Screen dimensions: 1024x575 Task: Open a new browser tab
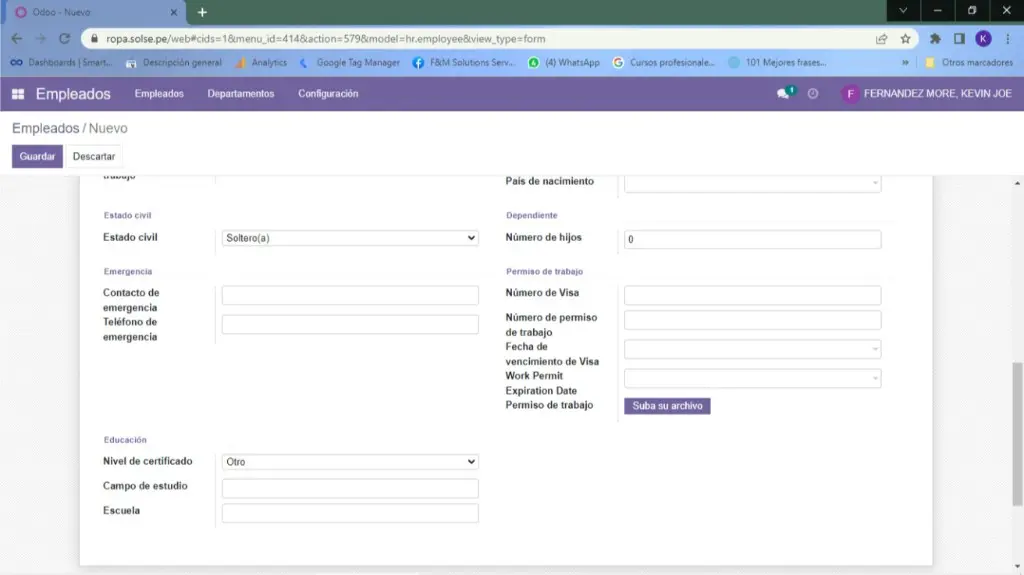point(202,12)
